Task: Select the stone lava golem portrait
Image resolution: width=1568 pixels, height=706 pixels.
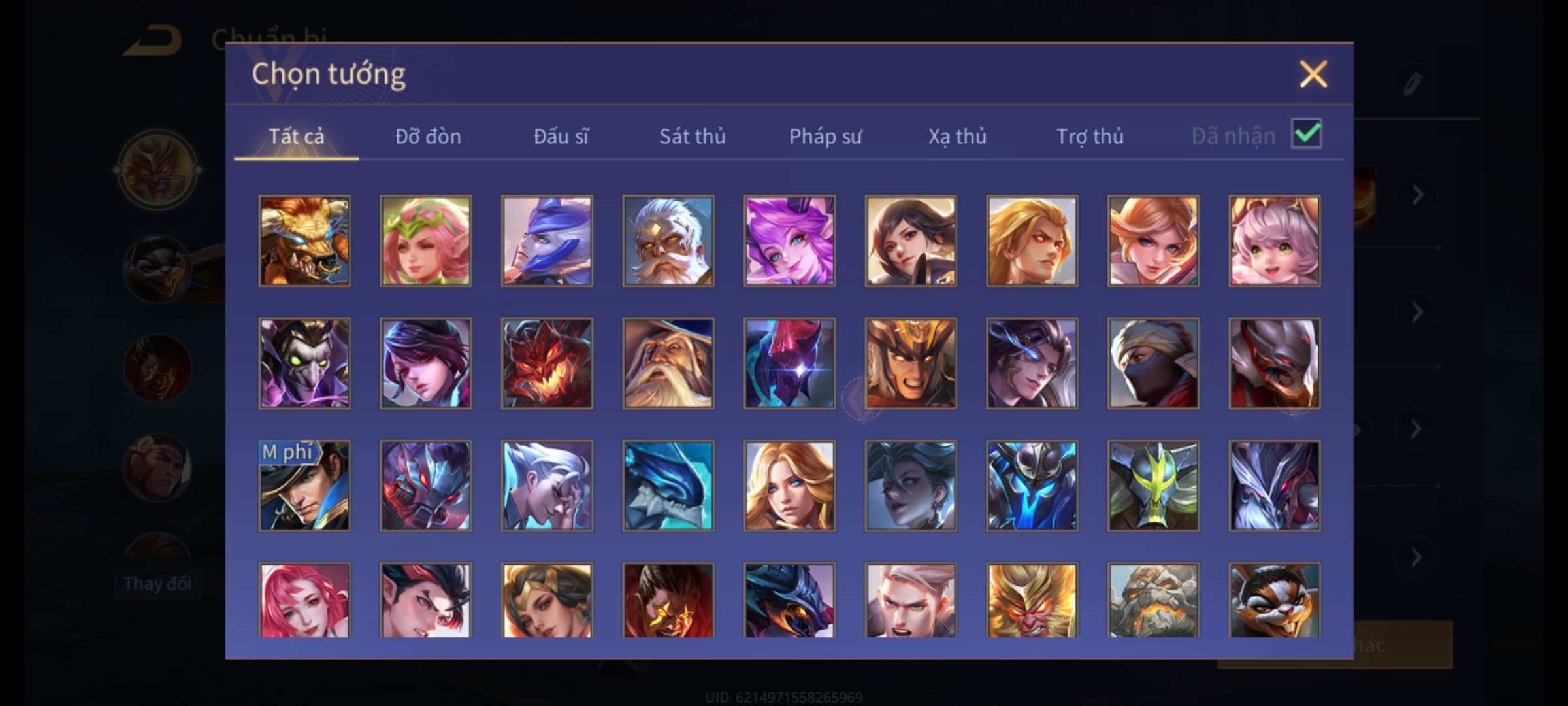Action: 1153,600
